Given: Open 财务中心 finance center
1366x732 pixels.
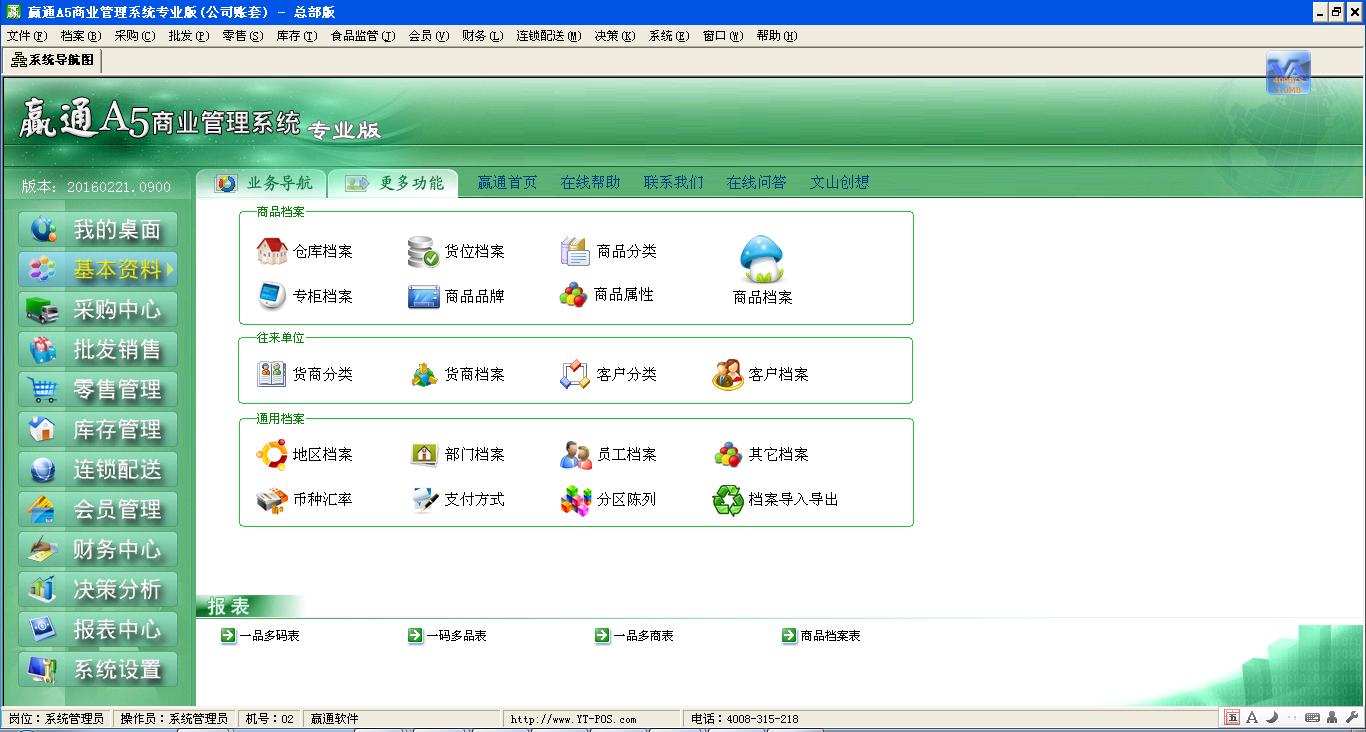Looking at the screenshot, I should click(x=98, y=550).
